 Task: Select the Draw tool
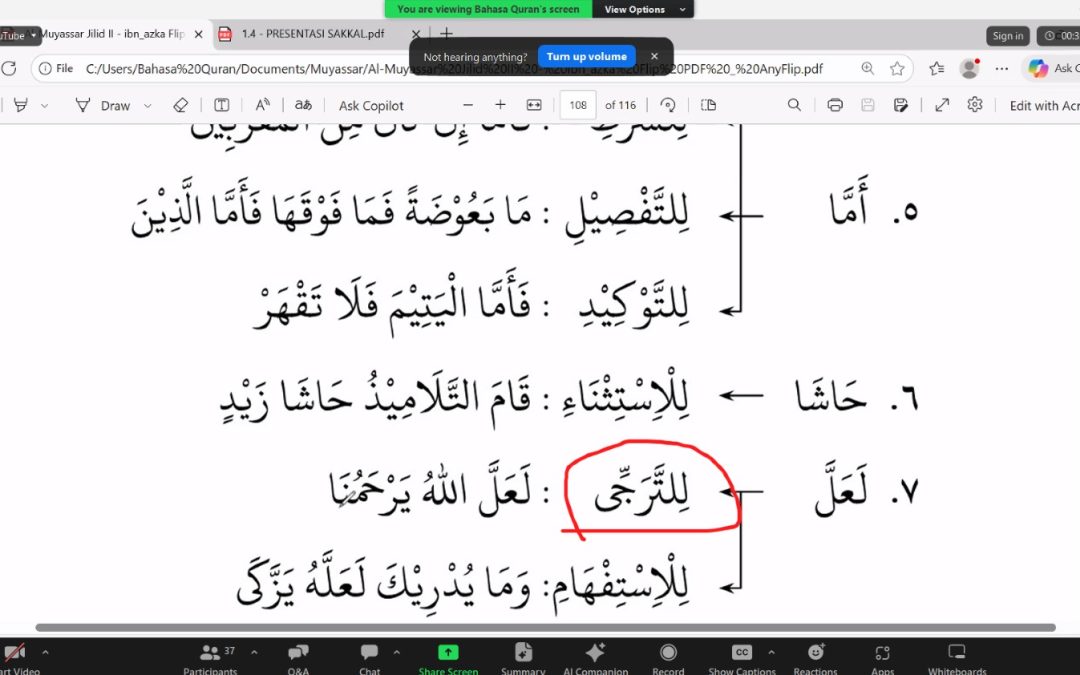pos(103,105)
